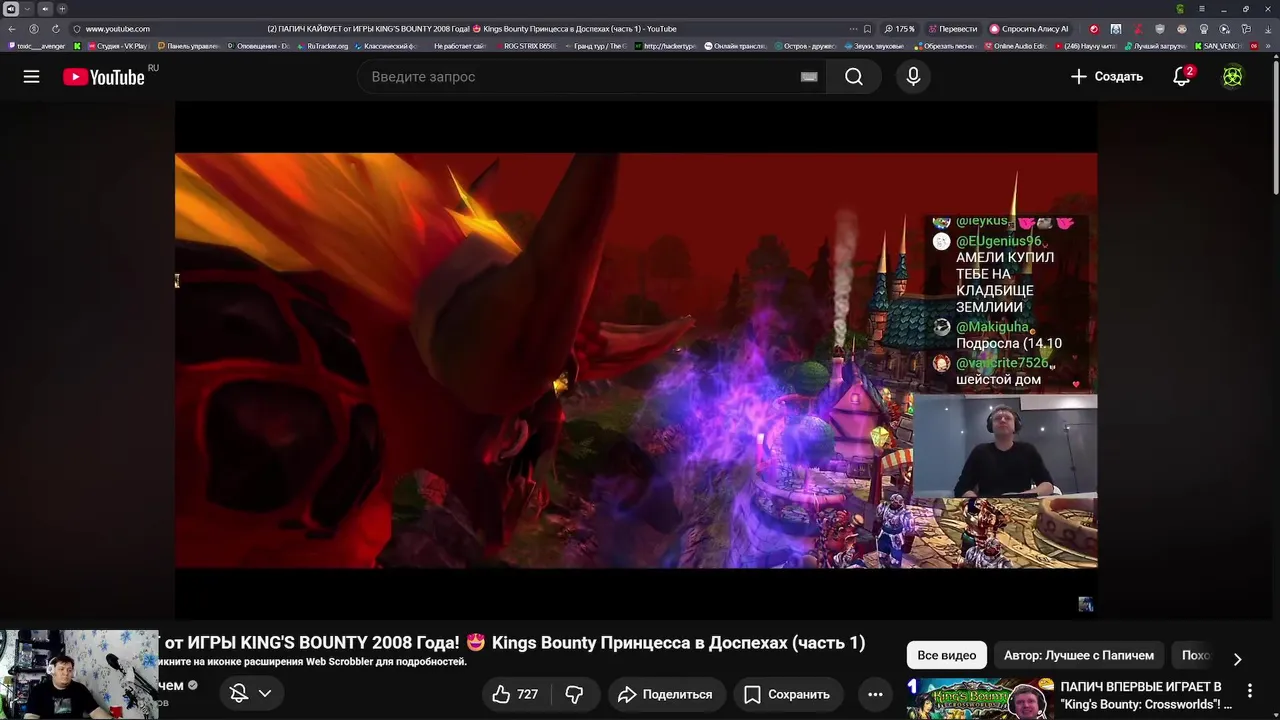Show next chips with the right arrow
1280x720 pixels.
tap(1237, 659)
